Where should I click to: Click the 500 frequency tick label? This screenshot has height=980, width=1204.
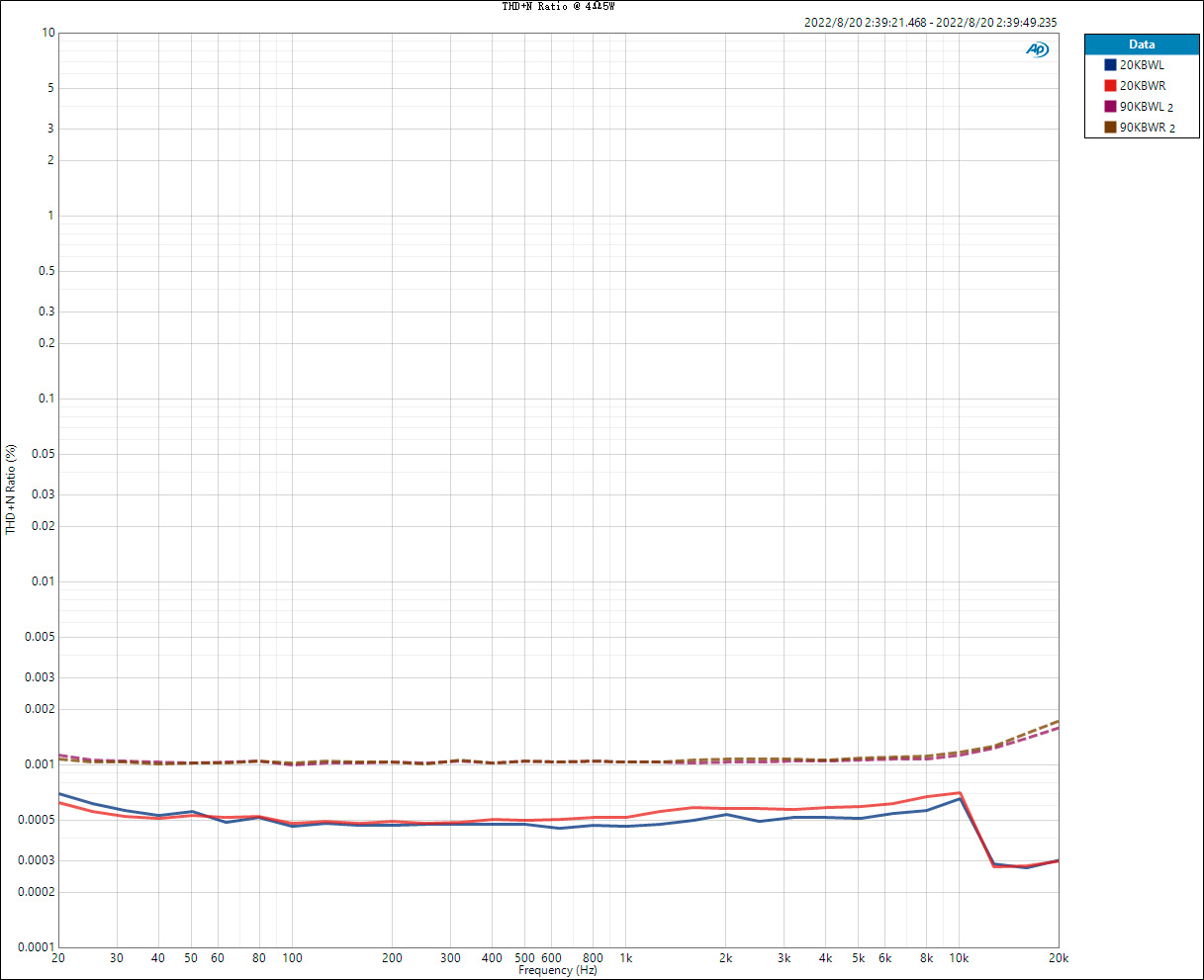point(524,958)
